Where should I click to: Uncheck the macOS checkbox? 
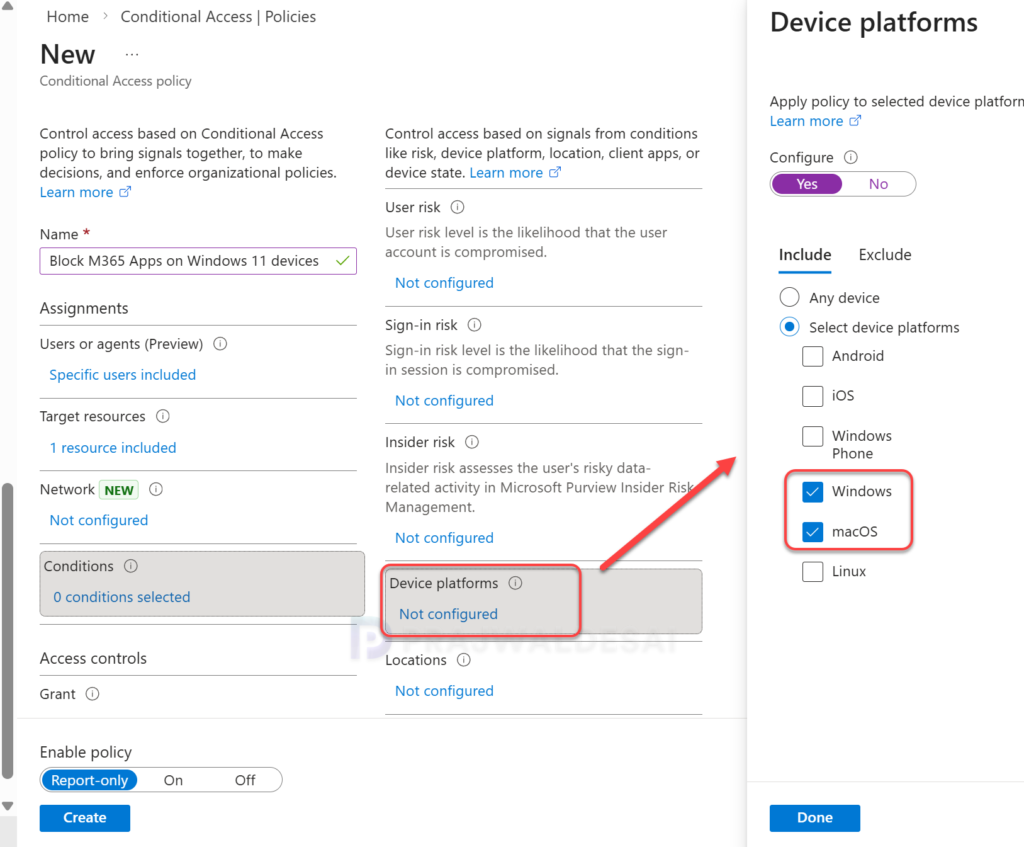pos(812,532)
